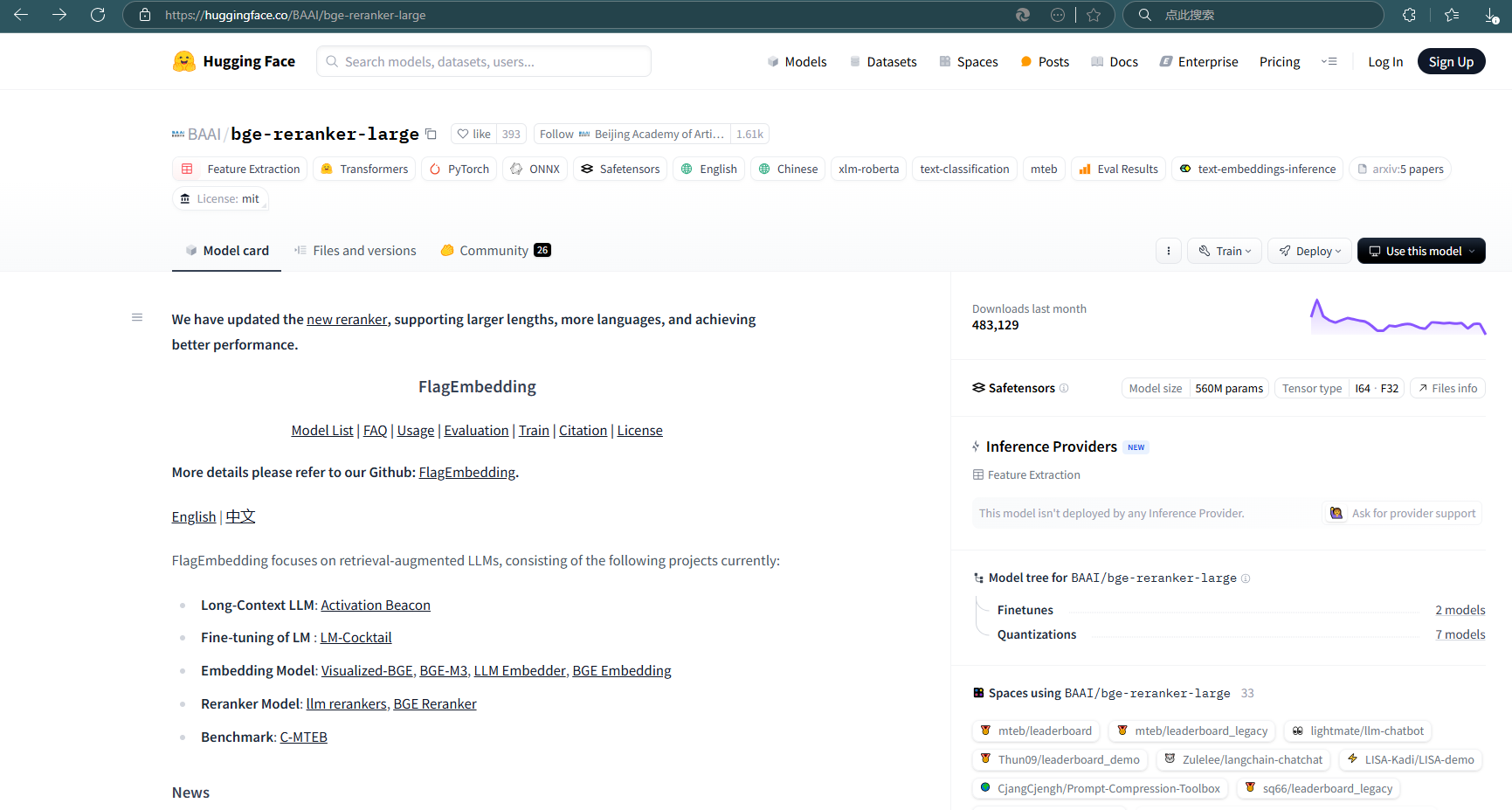Open the Activation Beacon link

pyautogui.click(x=376, y=605)
